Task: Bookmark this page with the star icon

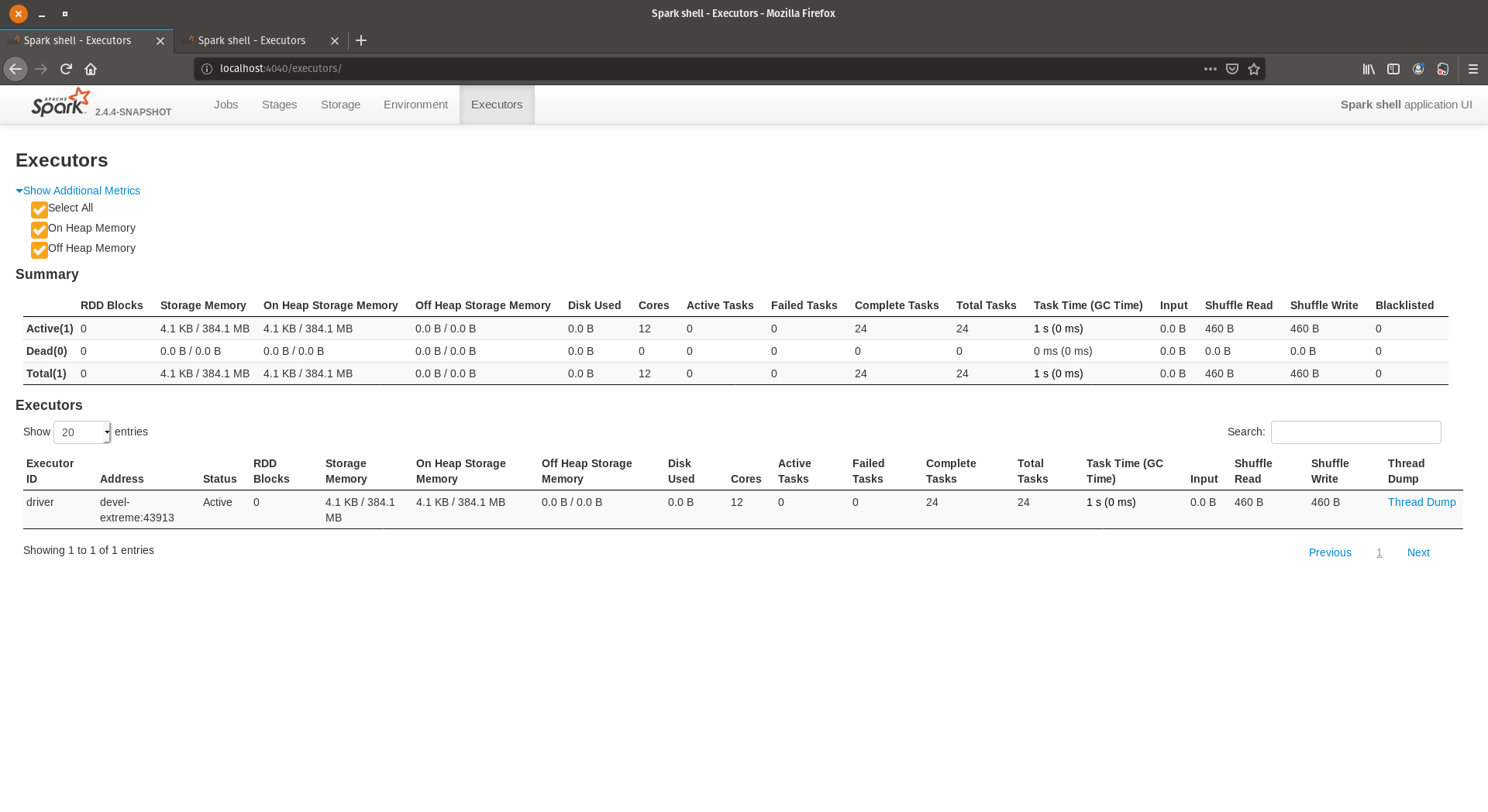Action: click(1254, 69)
